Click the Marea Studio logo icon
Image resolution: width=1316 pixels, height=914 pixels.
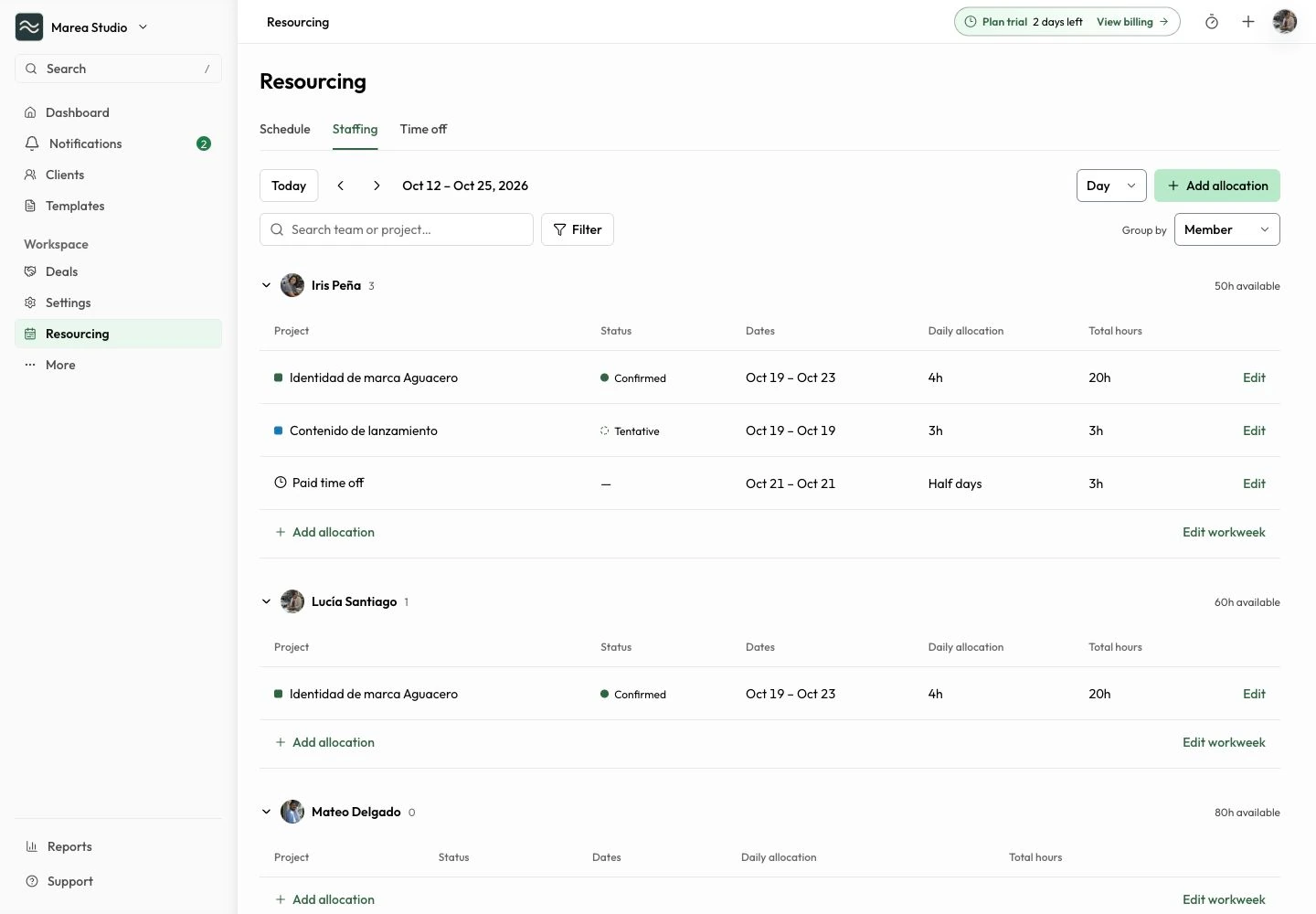click(29, 27)
